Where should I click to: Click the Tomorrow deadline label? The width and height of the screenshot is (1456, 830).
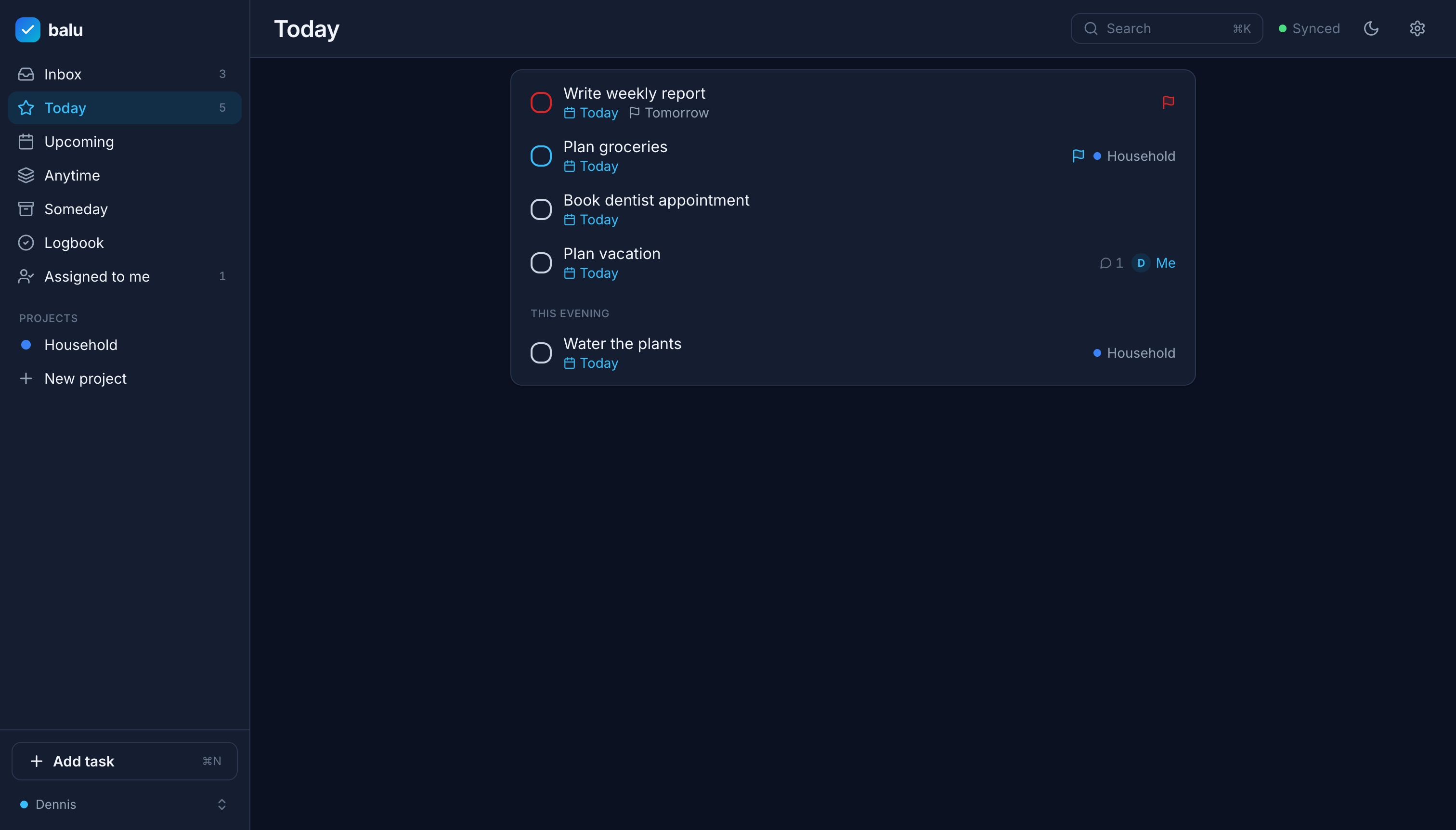coord(676,113)
